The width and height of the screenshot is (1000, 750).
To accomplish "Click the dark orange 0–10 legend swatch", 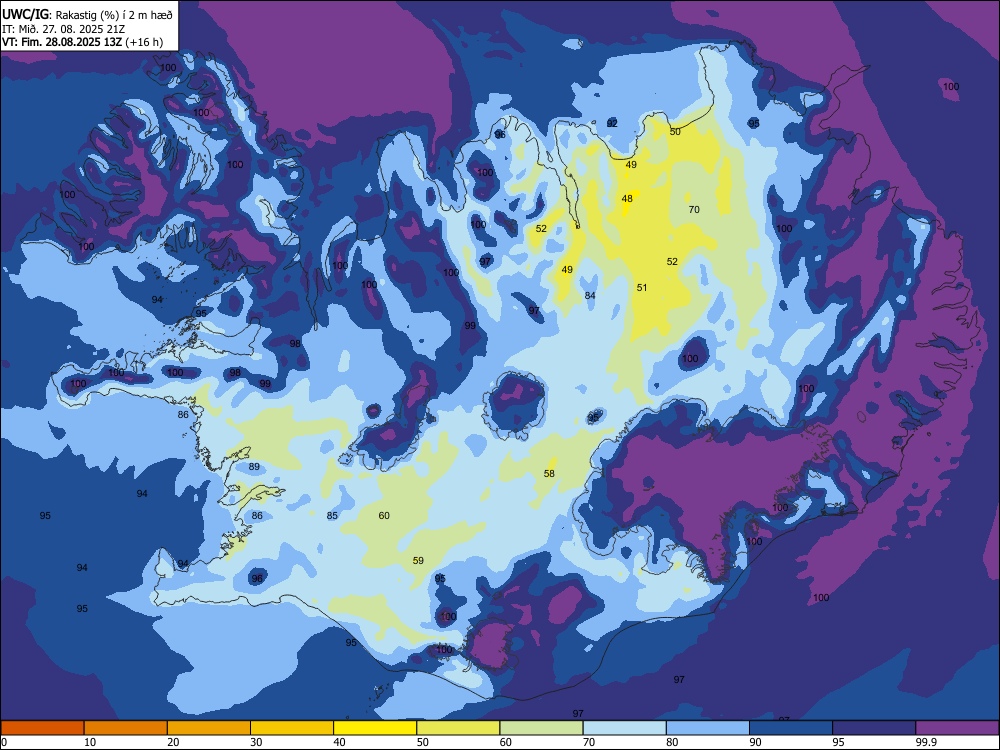I will point(42,728).
